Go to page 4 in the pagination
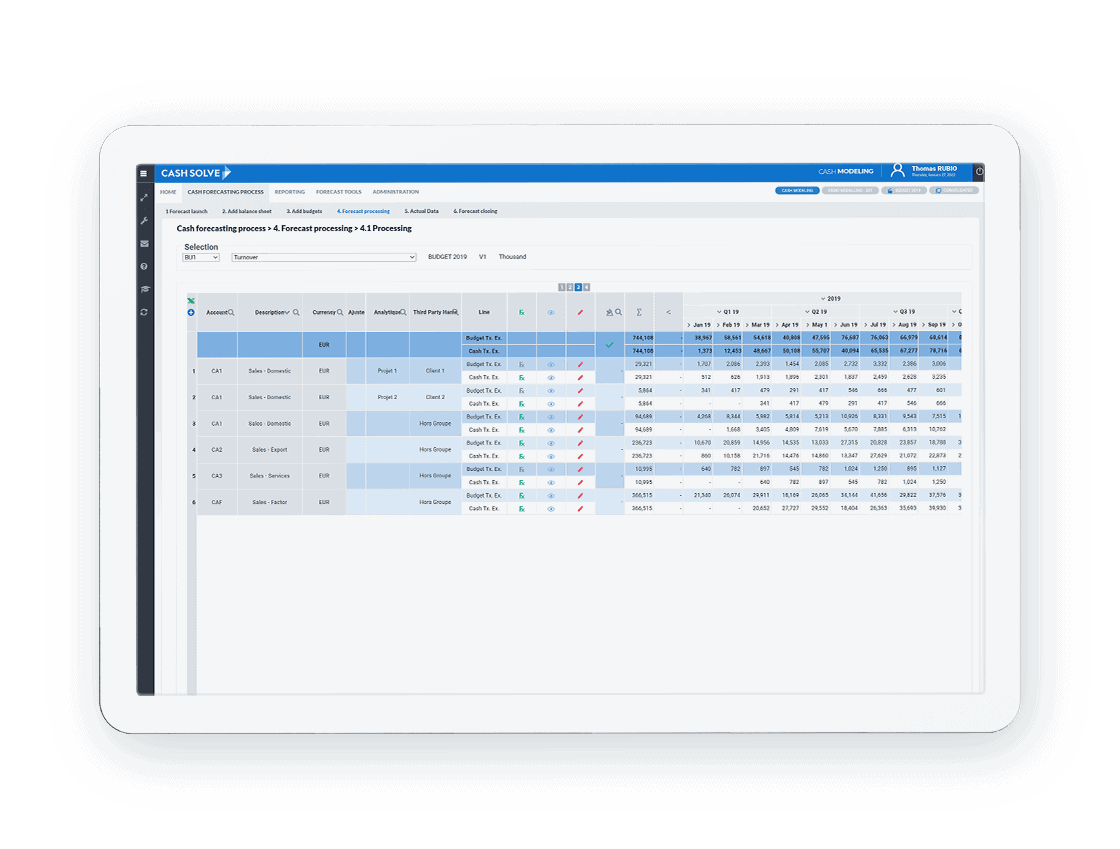The height and width of the screenshot is (849, 1120). click(x=587, y=288)
